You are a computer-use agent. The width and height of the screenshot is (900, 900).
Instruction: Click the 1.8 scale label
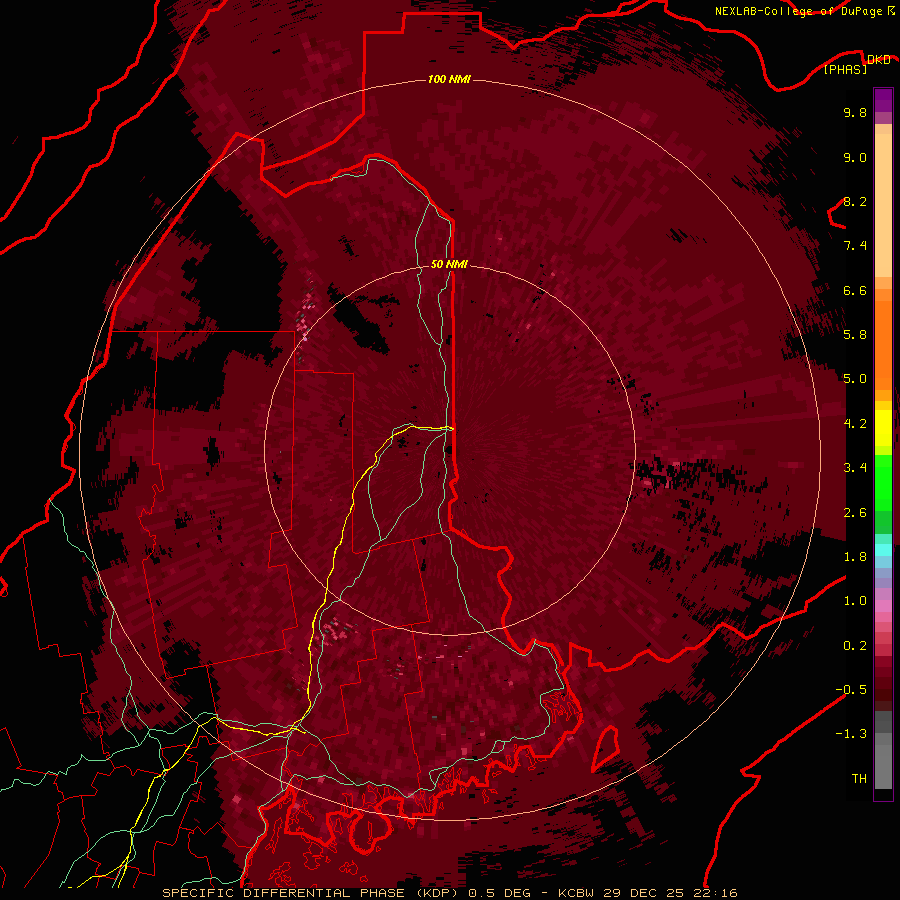(x=855, y=557)
